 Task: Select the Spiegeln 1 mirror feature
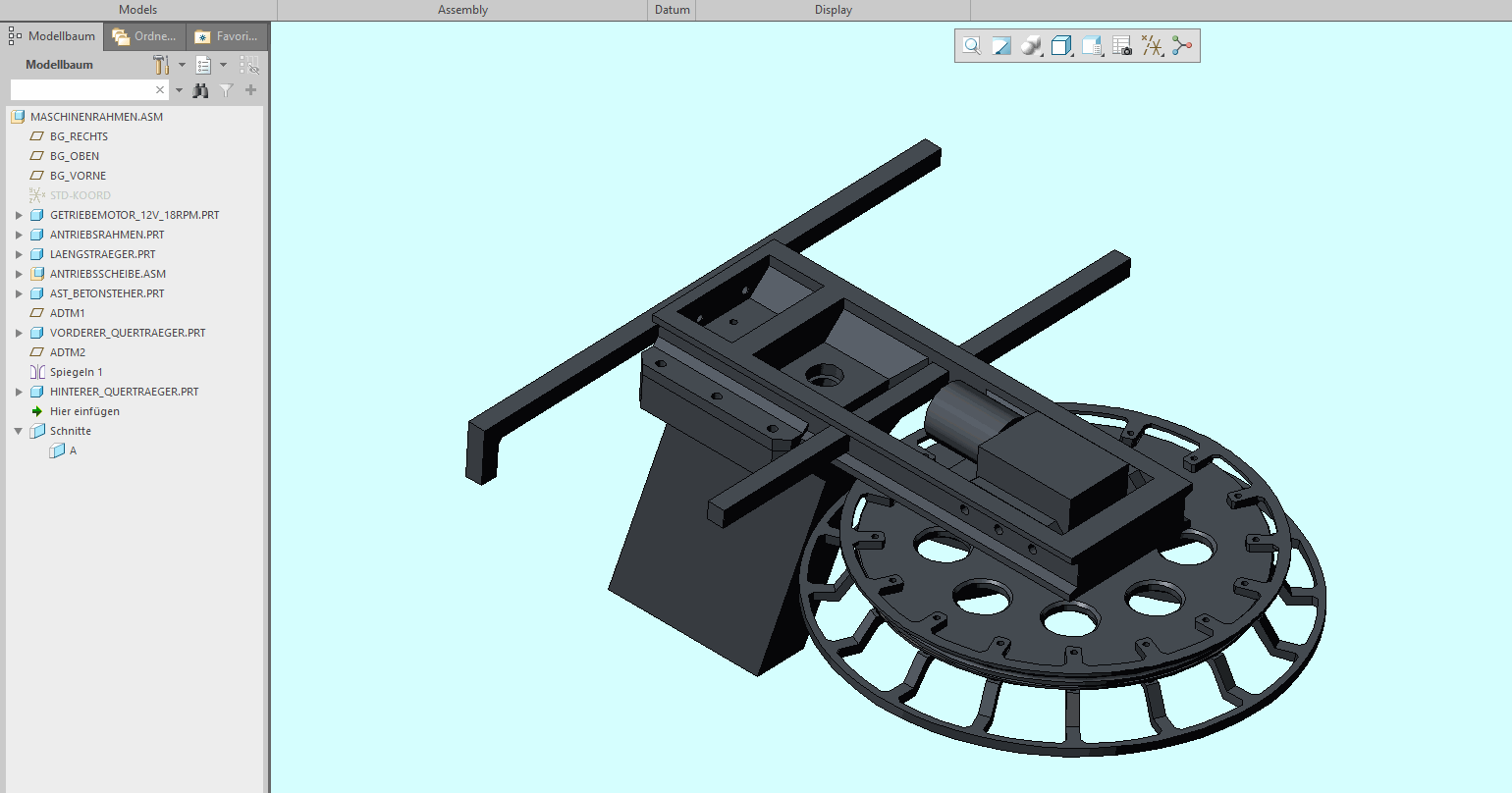[x=76, y=372]
